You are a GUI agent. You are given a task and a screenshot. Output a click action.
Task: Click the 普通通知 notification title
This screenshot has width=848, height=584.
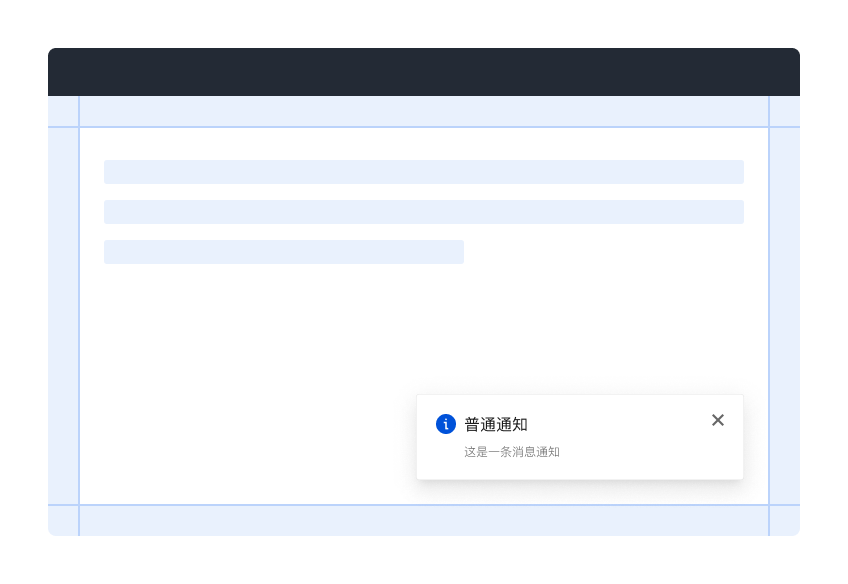496,424
